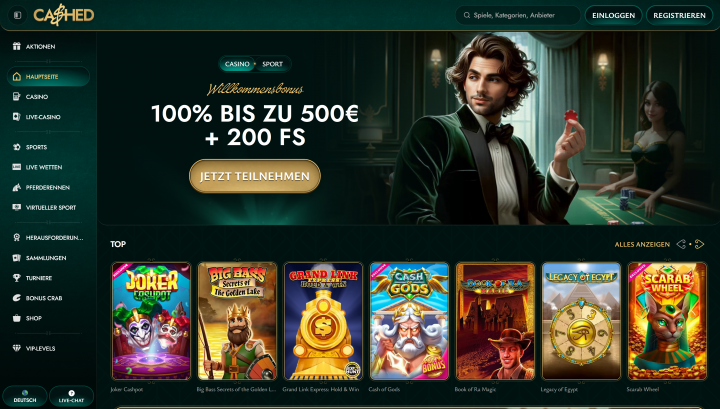Click the Live-Casino cards icon
720x409 pixels.
pyautogui.click(x=17, y=117)
